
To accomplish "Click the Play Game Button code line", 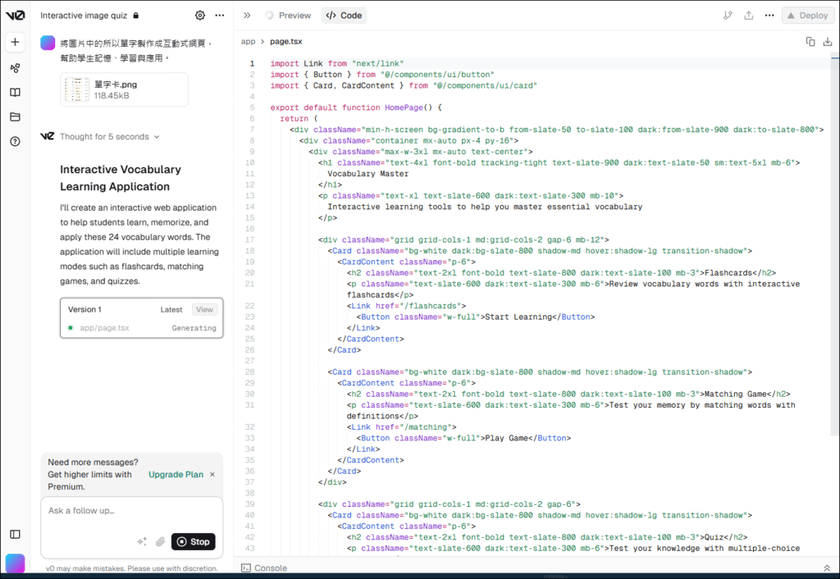I will click(464, 438).
